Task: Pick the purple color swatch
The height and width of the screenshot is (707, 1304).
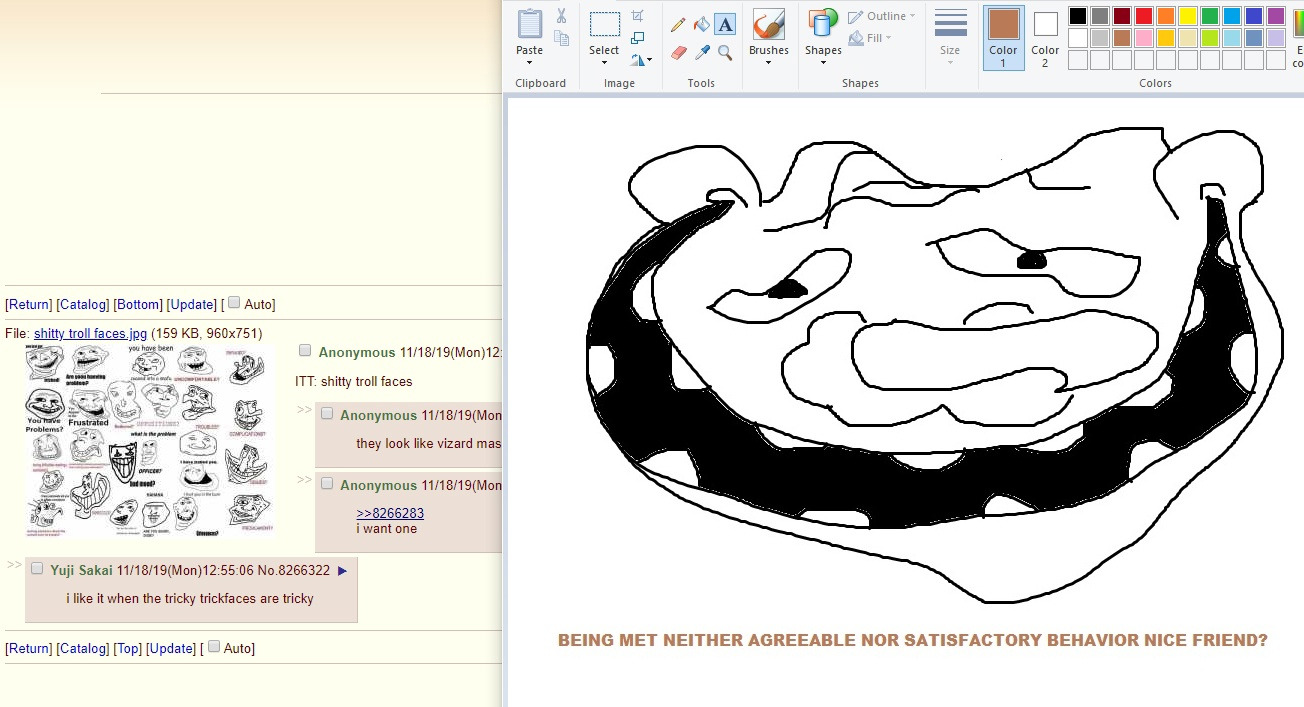Action: coord(1275,16)
